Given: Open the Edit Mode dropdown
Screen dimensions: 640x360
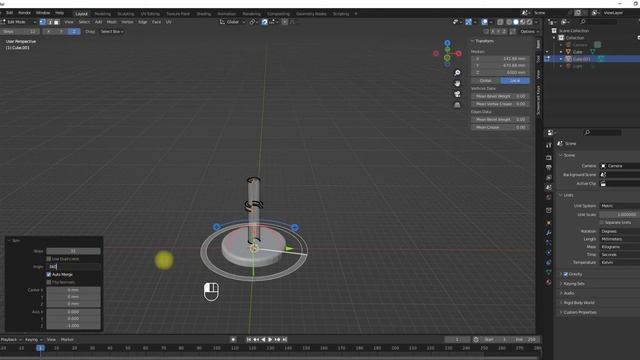Looking at the screenshot, I should click(x=19, y=22).
